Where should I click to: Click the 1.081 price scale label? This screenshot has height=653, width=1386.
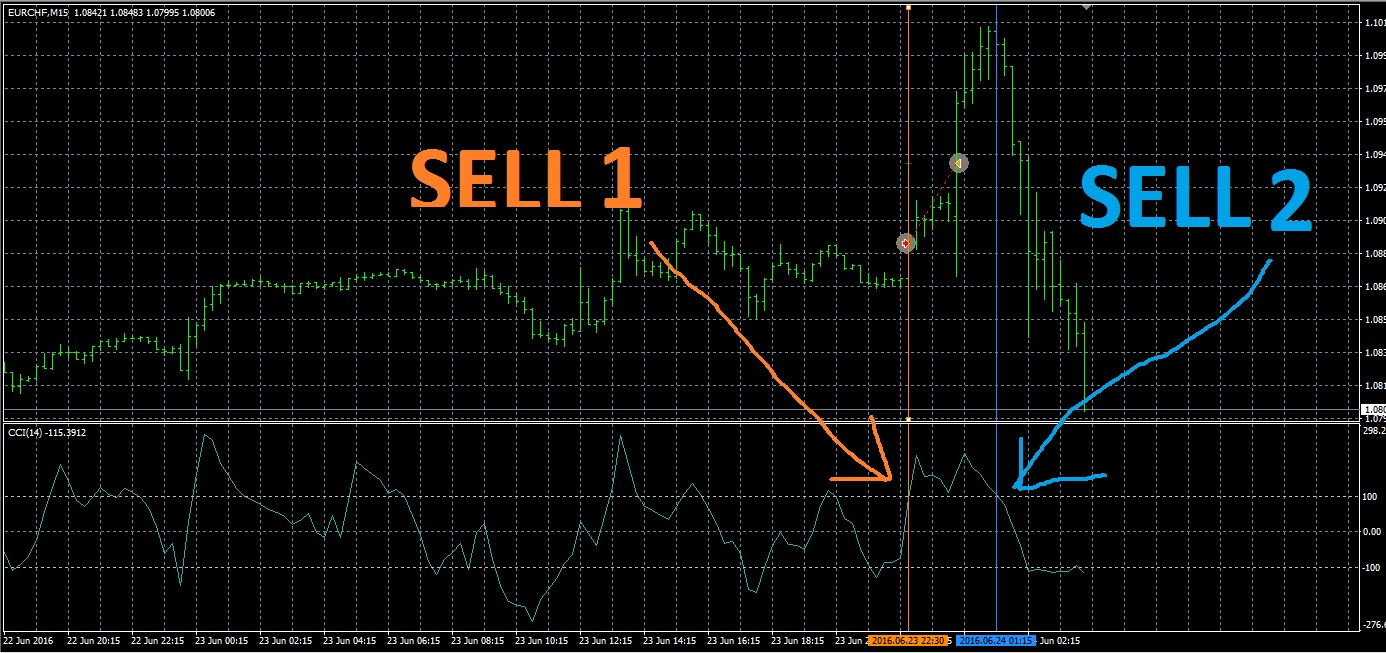point(1374,386)
